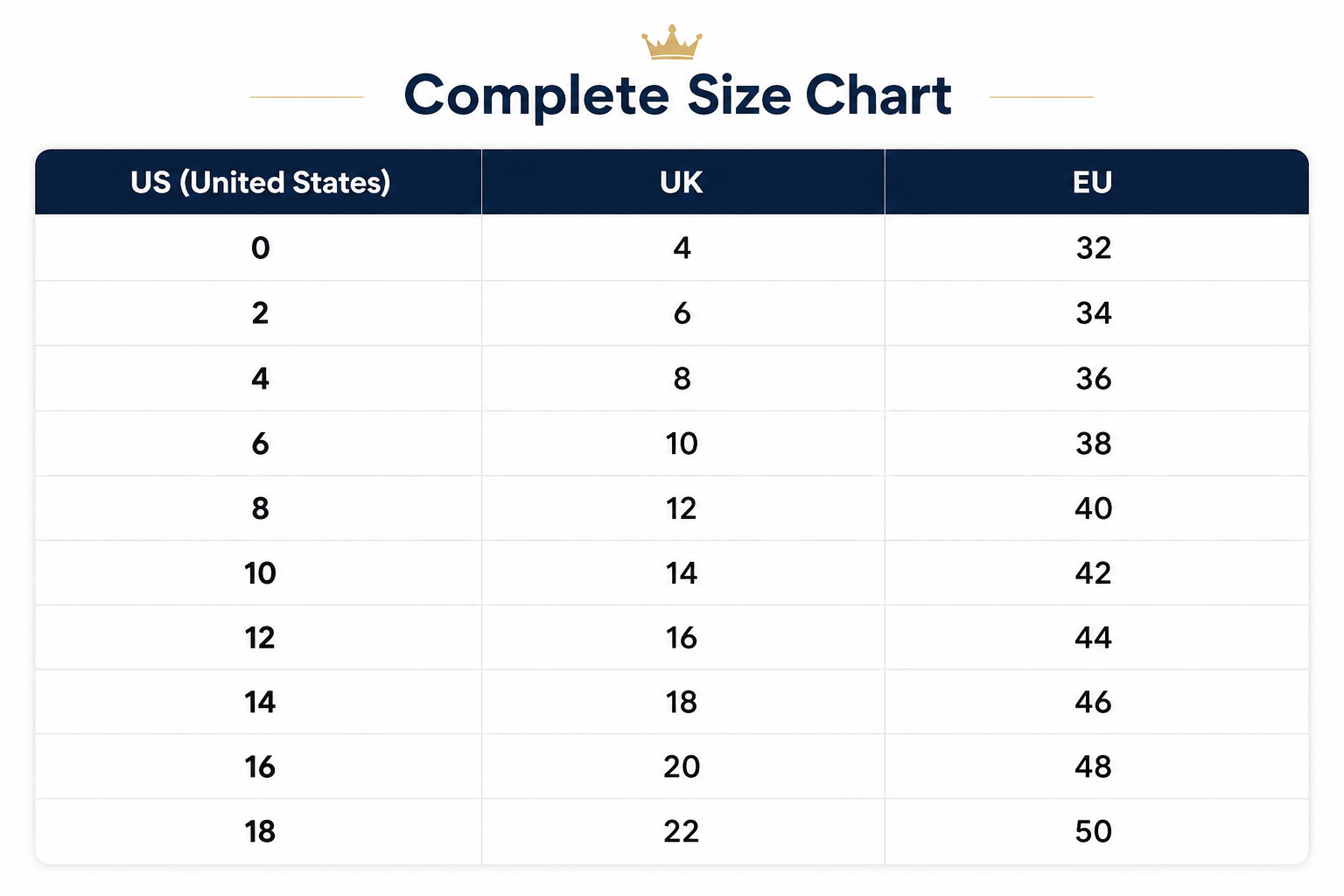Click EU size 48 cell

click(1096, 766)
